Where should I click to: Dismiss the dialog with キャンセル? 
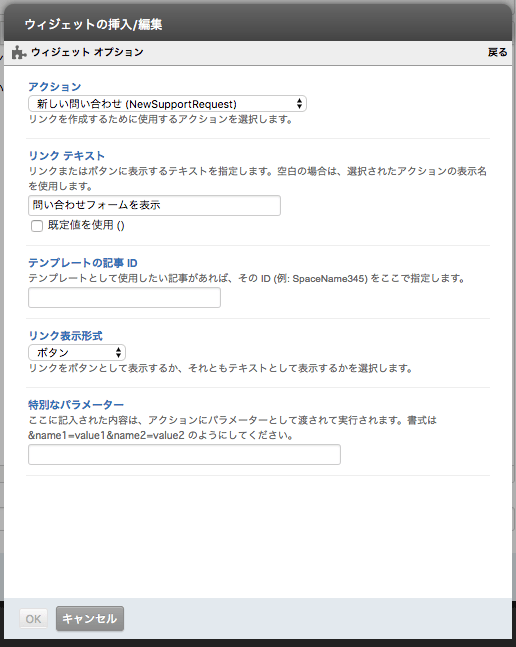pos(90,619)
